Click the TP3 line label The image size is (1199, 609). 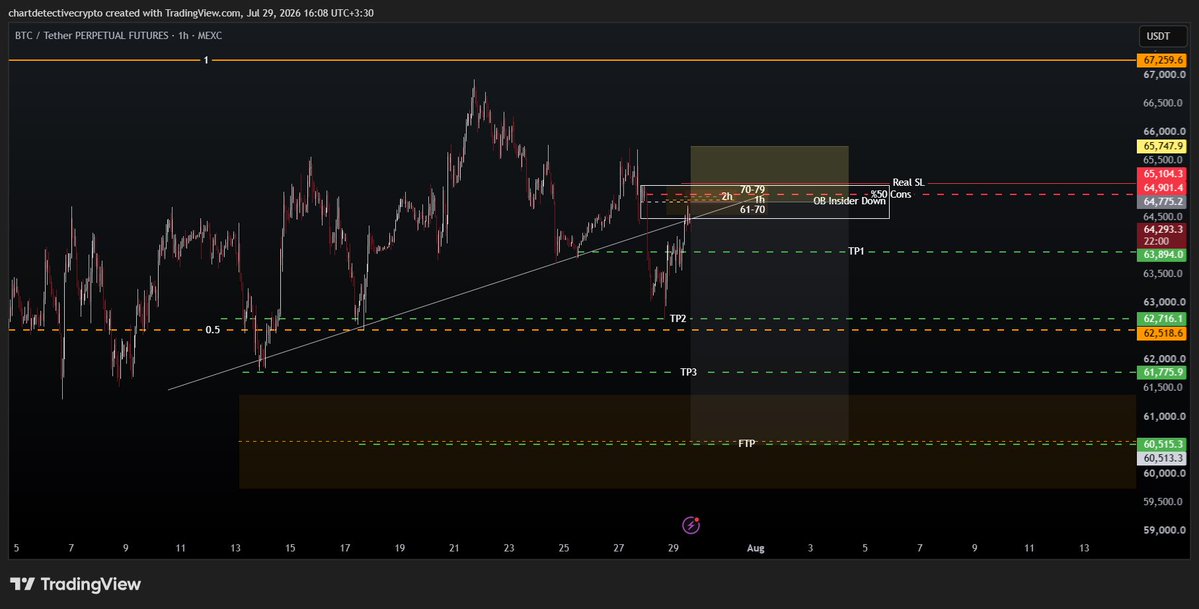(x=688, y=372)
